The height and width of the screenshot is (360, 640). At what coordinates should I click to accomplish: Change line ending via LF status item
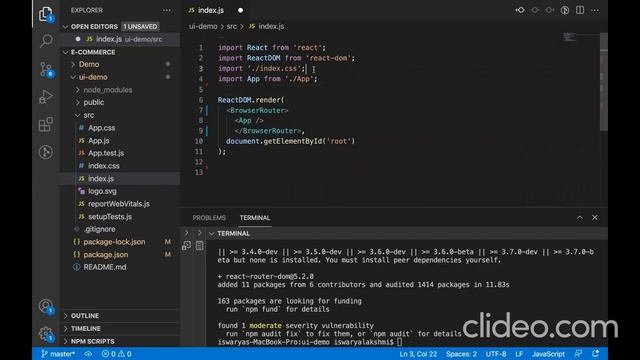click(x=519, y=354)
